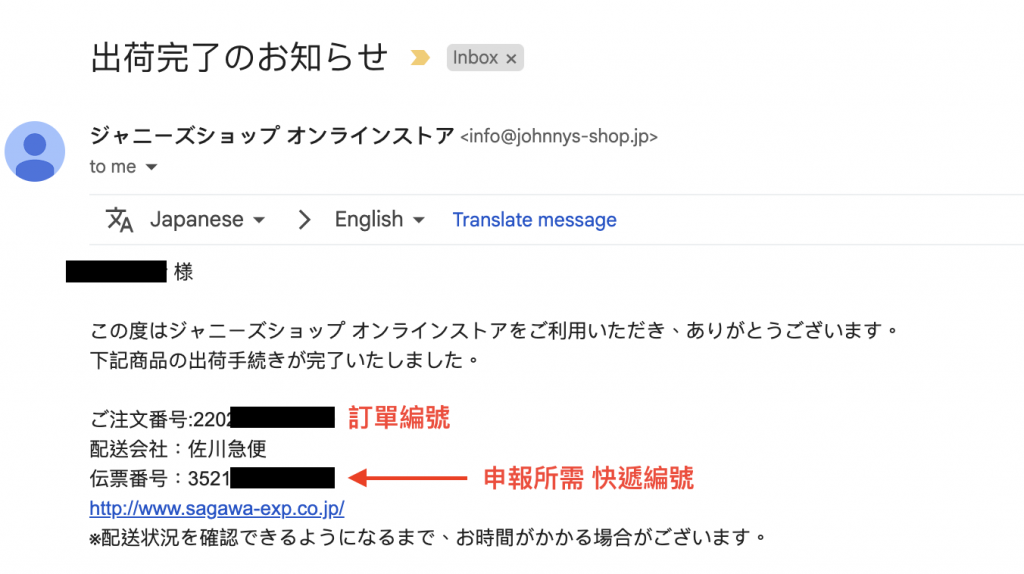Expand recipient details arrow next to "to me"

[x=152, y=167]
